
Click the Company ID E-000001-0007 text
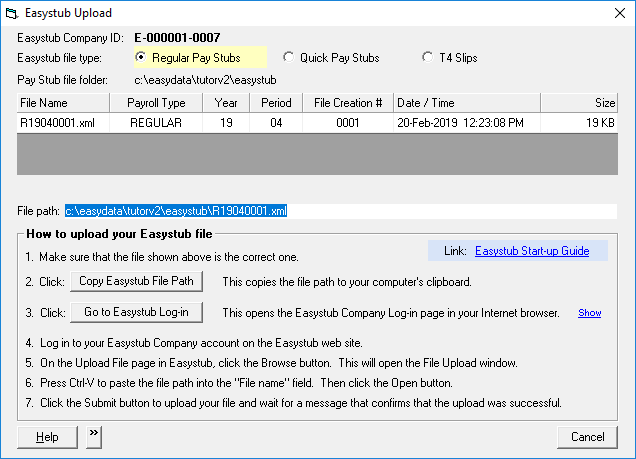177,38
